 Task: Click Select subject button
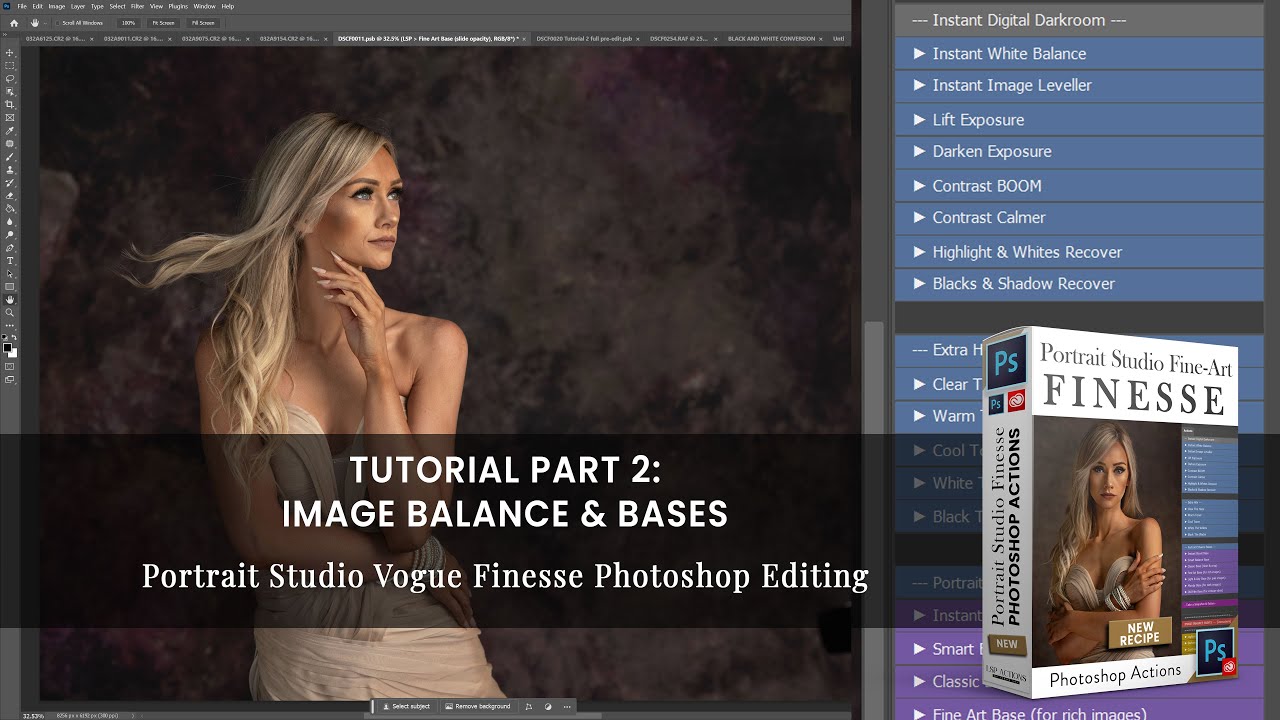pos(406,706)
